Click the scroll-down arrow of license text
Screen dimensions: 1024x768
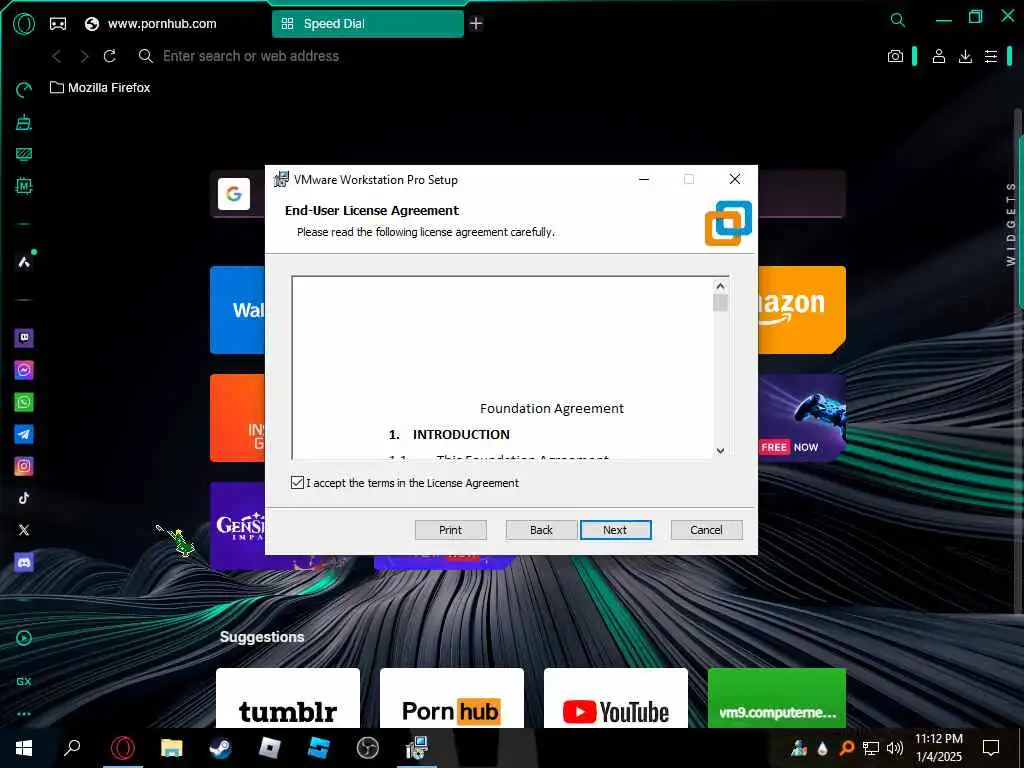(x=720, y=451)
